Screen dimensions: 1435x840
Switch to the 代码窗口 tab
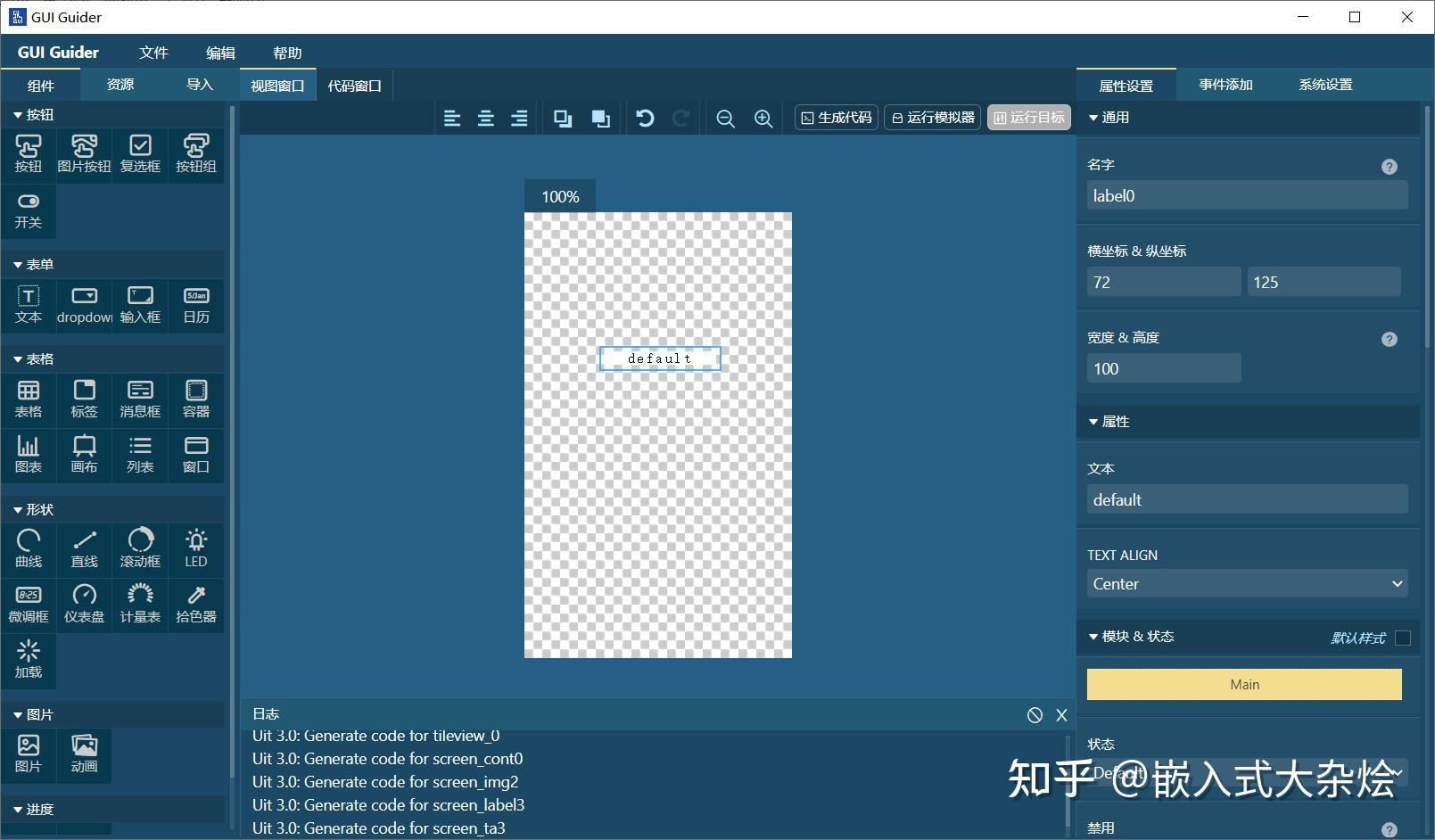pyautogui.click(x=355, y=85)
